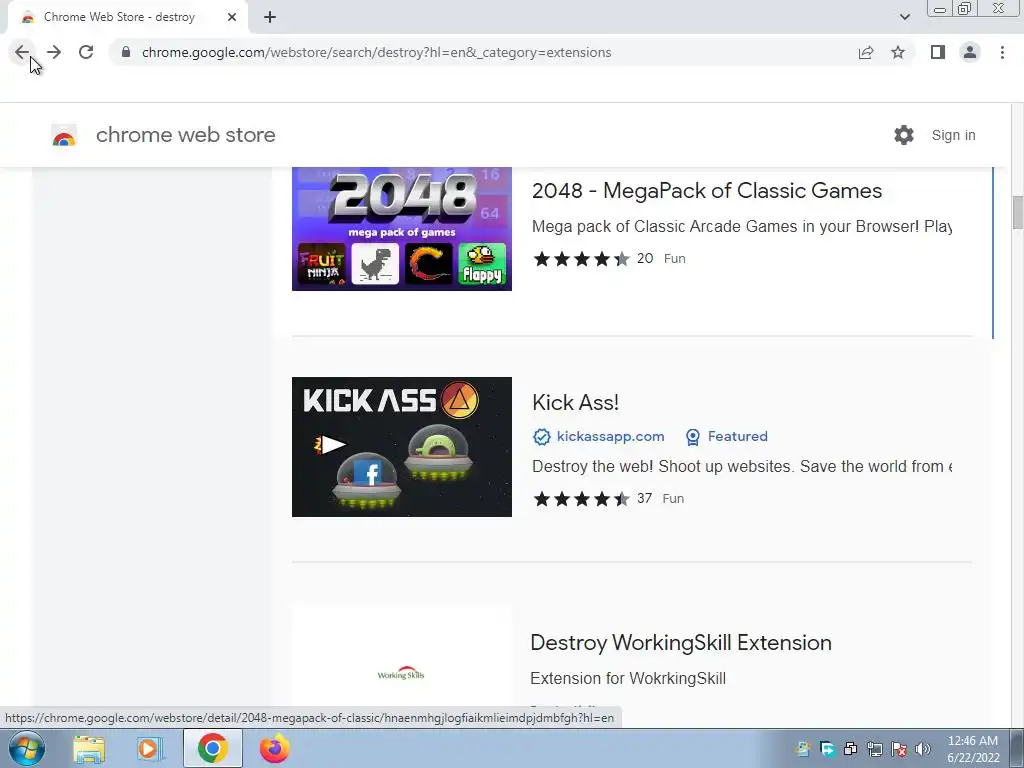Image resolution: width=1024 pixels, height=768 pixels.
Task: Sign in to Chrome Web Store
Action: click(x=953, y=135)
